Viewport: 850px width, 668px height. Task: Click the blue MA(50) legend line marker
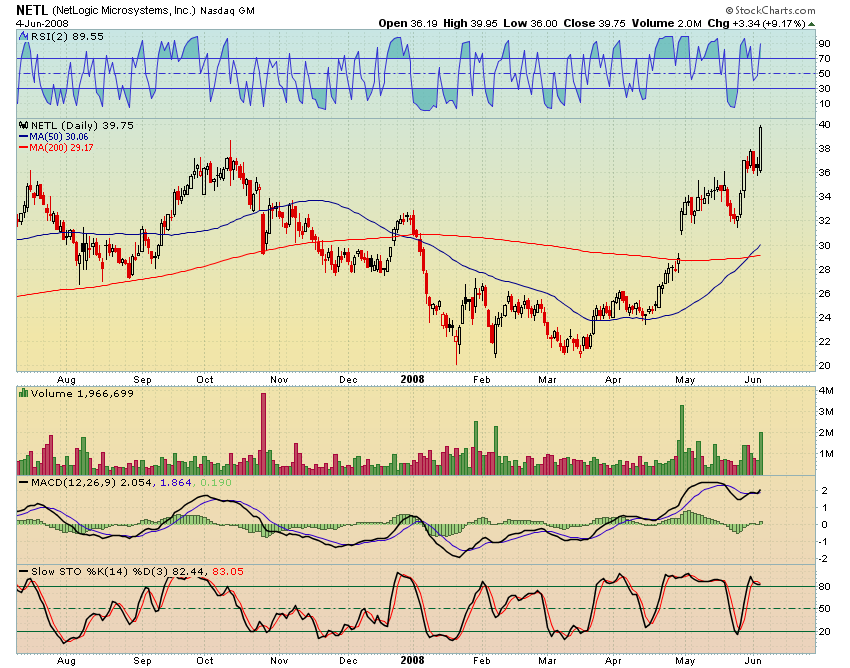[23, 137]
